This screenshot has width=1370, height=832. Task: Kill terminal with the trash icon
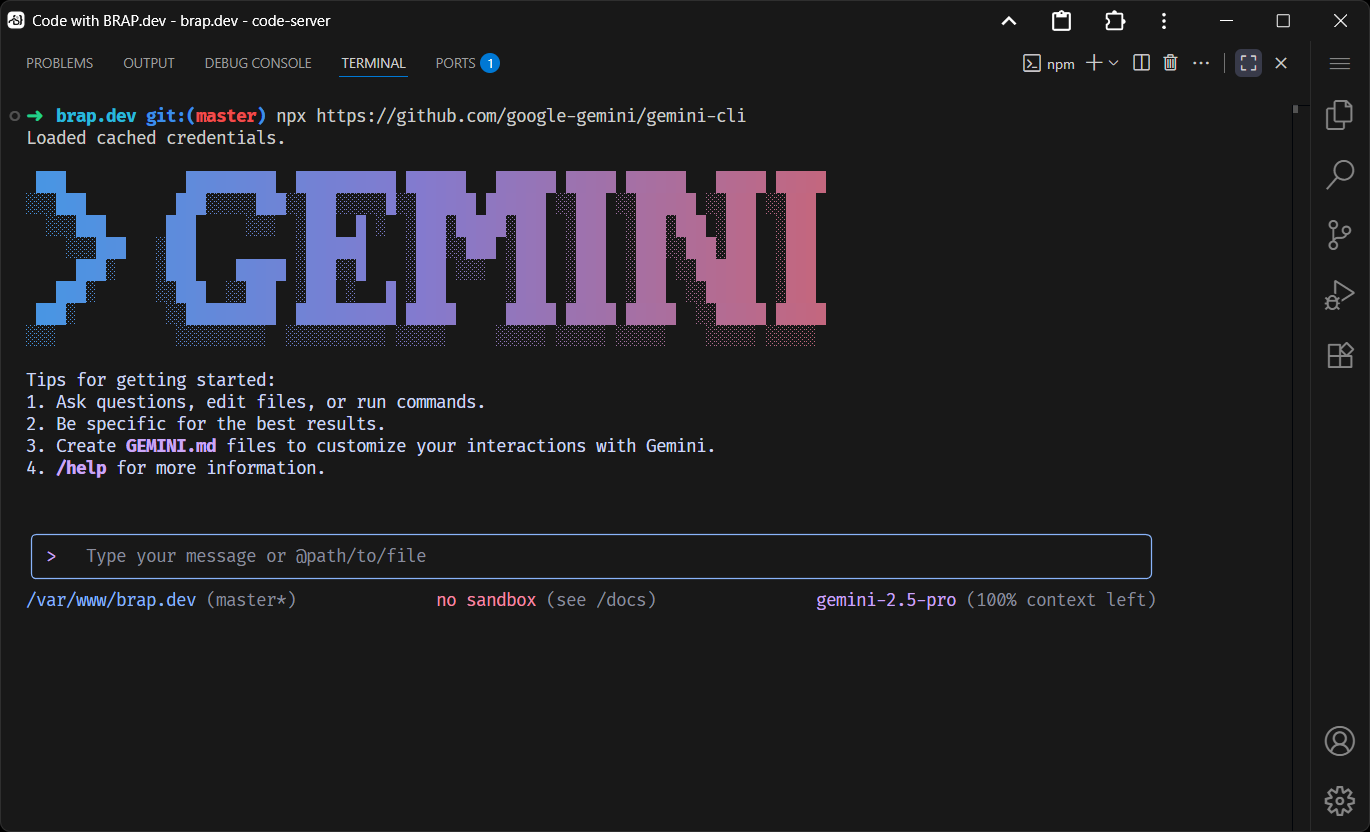pos(1170,63)
